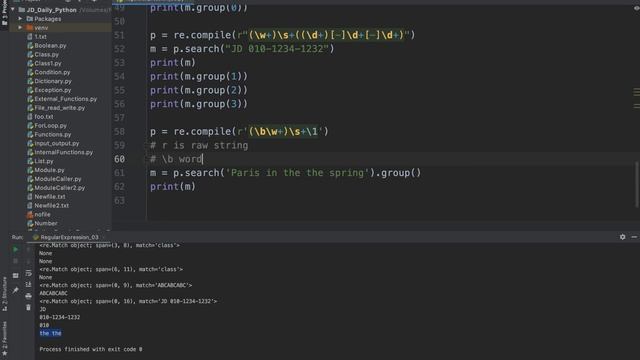The width and height of the screenshot is (640, 360).
Task: Click the Restore Layout icon in Run toolbar
Action: [x=16, y=276]
